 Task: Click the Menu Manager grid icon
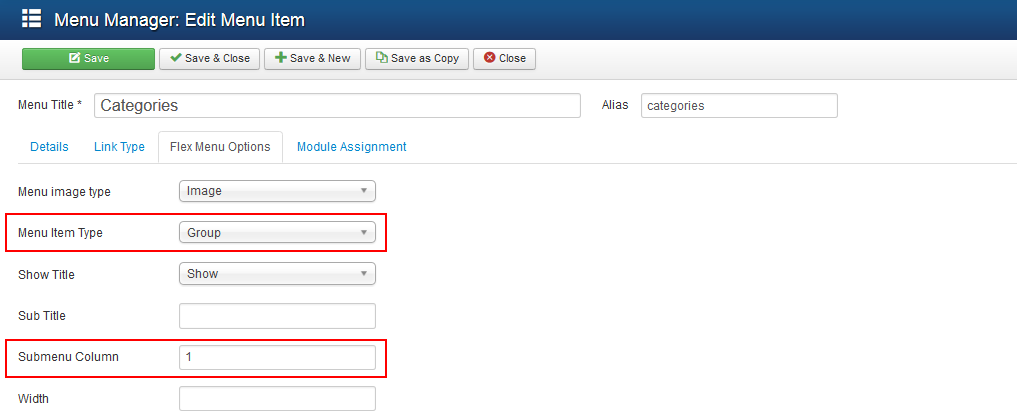(31, 19)
